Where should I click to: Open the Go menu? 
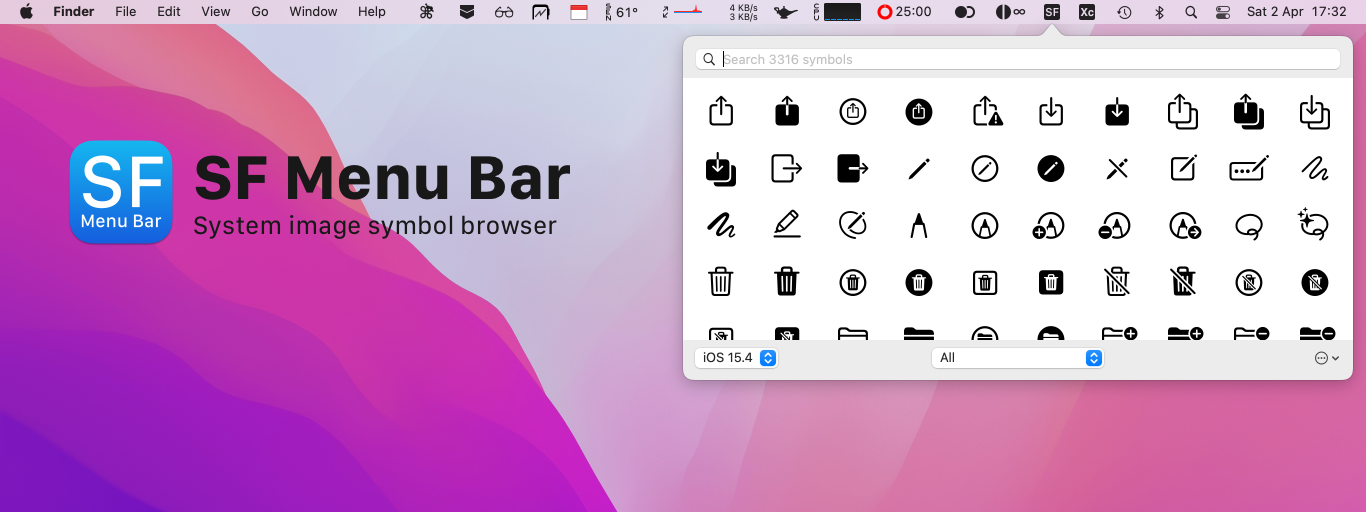[x=260, y=12]
